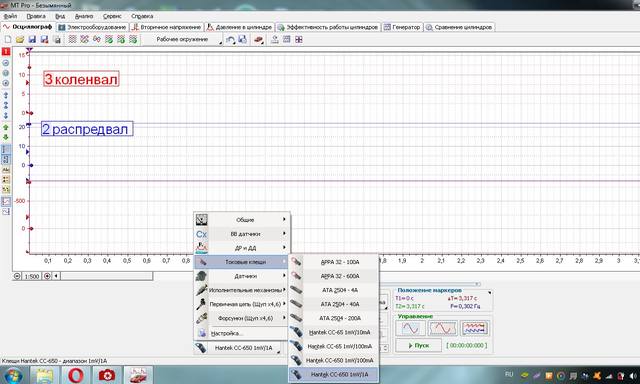Choose APPA 32 - 600A current clamp
The width and height of the screenshot is (640, 384).
(334, 276)
